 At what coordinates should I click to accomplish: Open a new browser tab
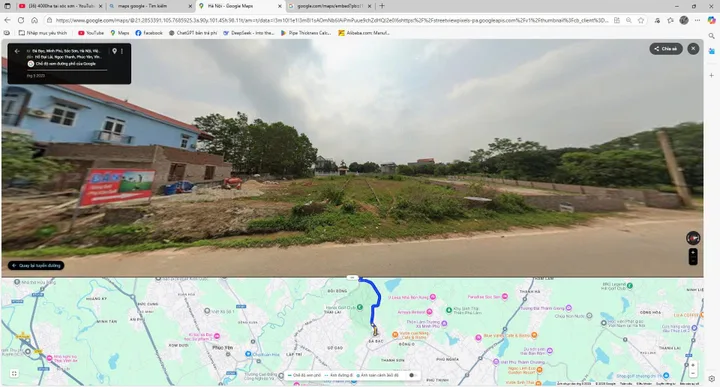382,6
